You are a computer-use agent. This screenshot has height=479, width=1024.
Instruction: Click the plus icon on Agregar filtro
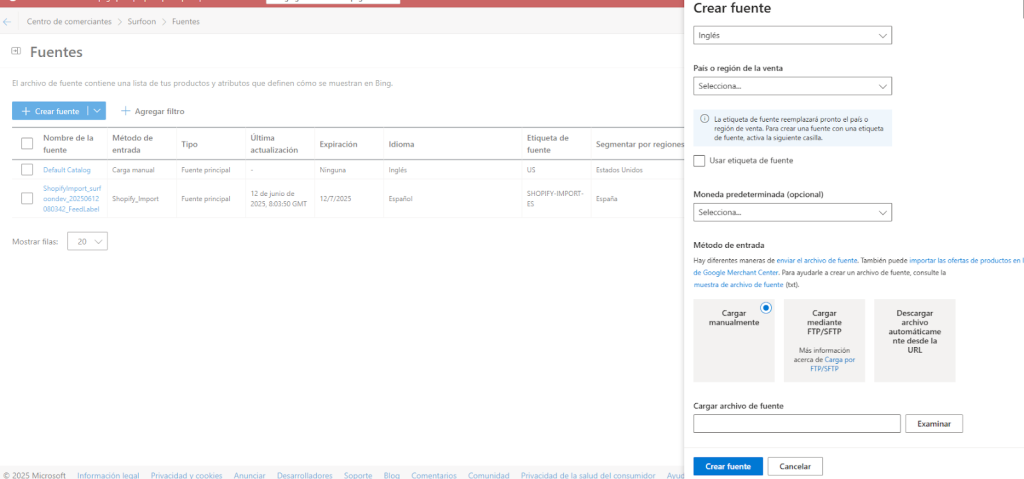[x=126, y=111]
